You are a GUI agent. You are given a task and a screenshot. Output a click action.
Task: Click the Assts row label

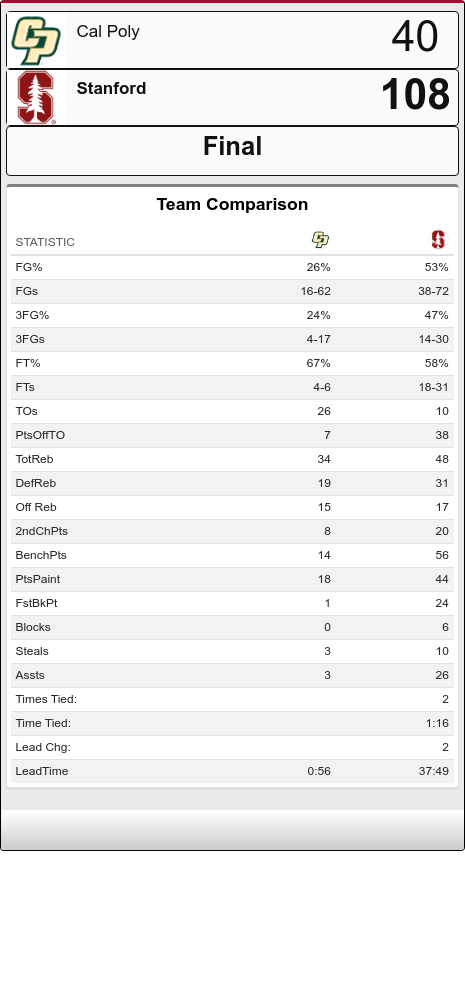(30, 675)
